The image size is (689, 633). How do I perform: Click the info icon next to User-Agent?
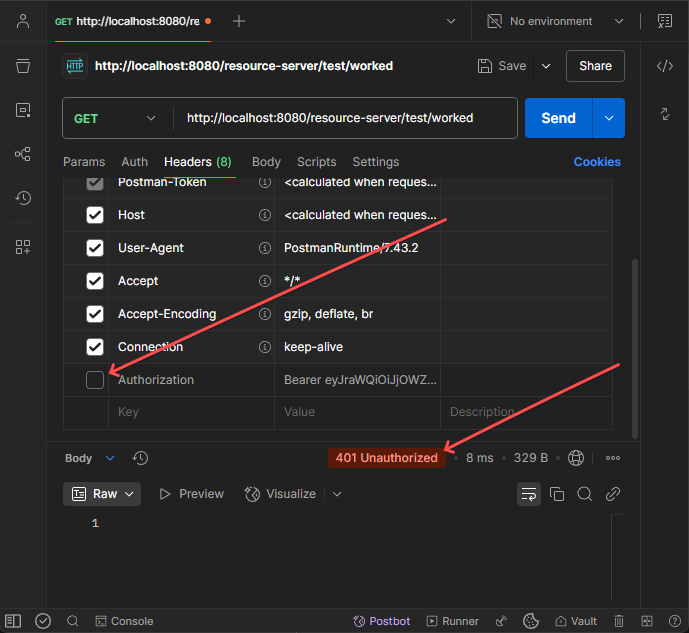point(265,248)
